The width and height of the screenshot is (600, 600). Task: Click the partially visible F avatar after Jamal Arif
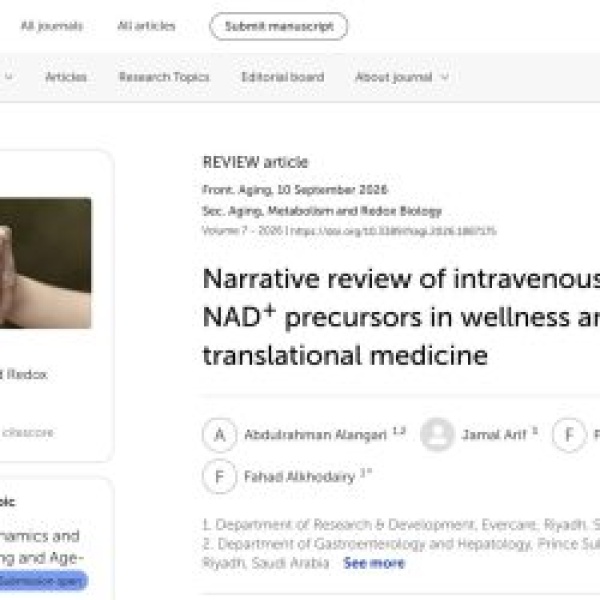point(569,435)
